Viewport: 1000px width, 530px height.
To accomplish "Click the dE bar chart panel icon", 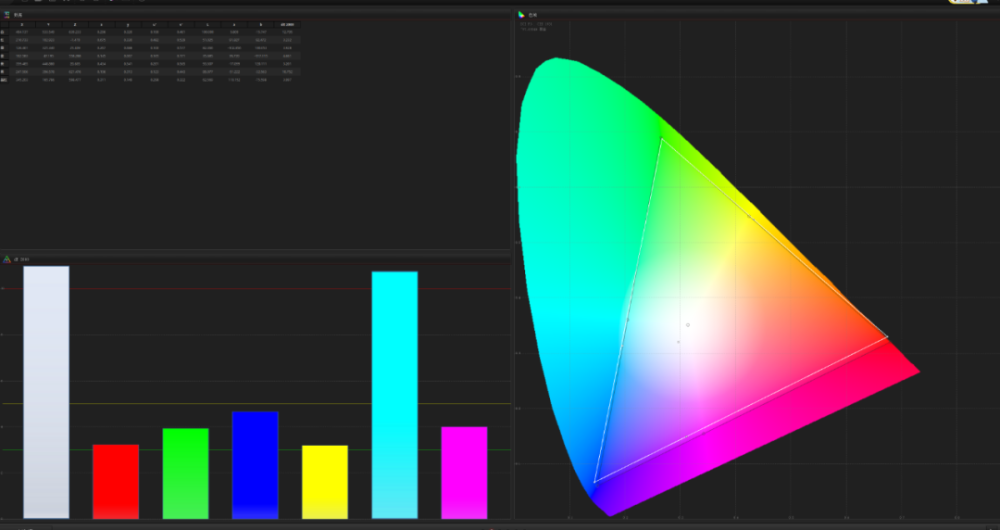I will coord(8,259).
